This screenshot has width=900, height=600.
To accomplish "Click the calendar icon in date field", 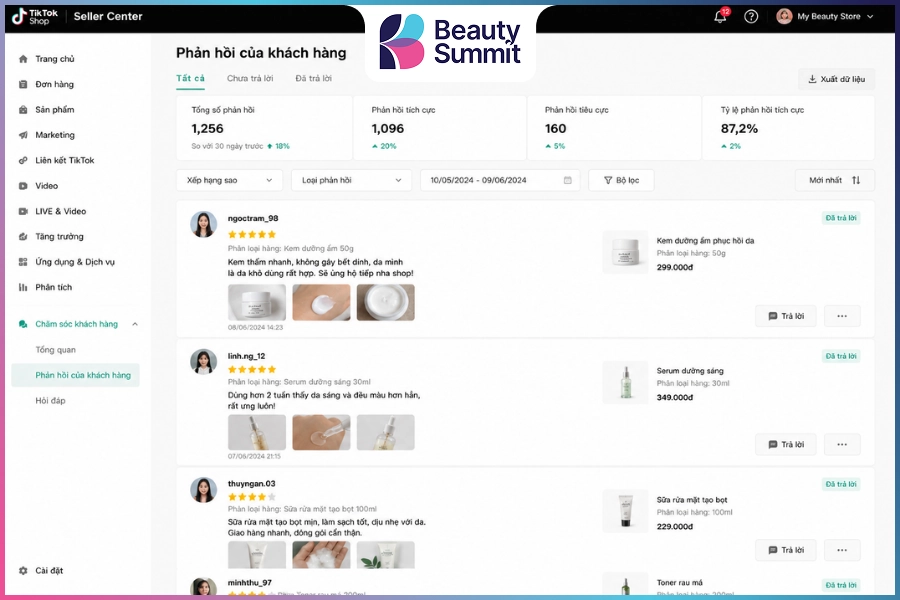I will 567,180.
